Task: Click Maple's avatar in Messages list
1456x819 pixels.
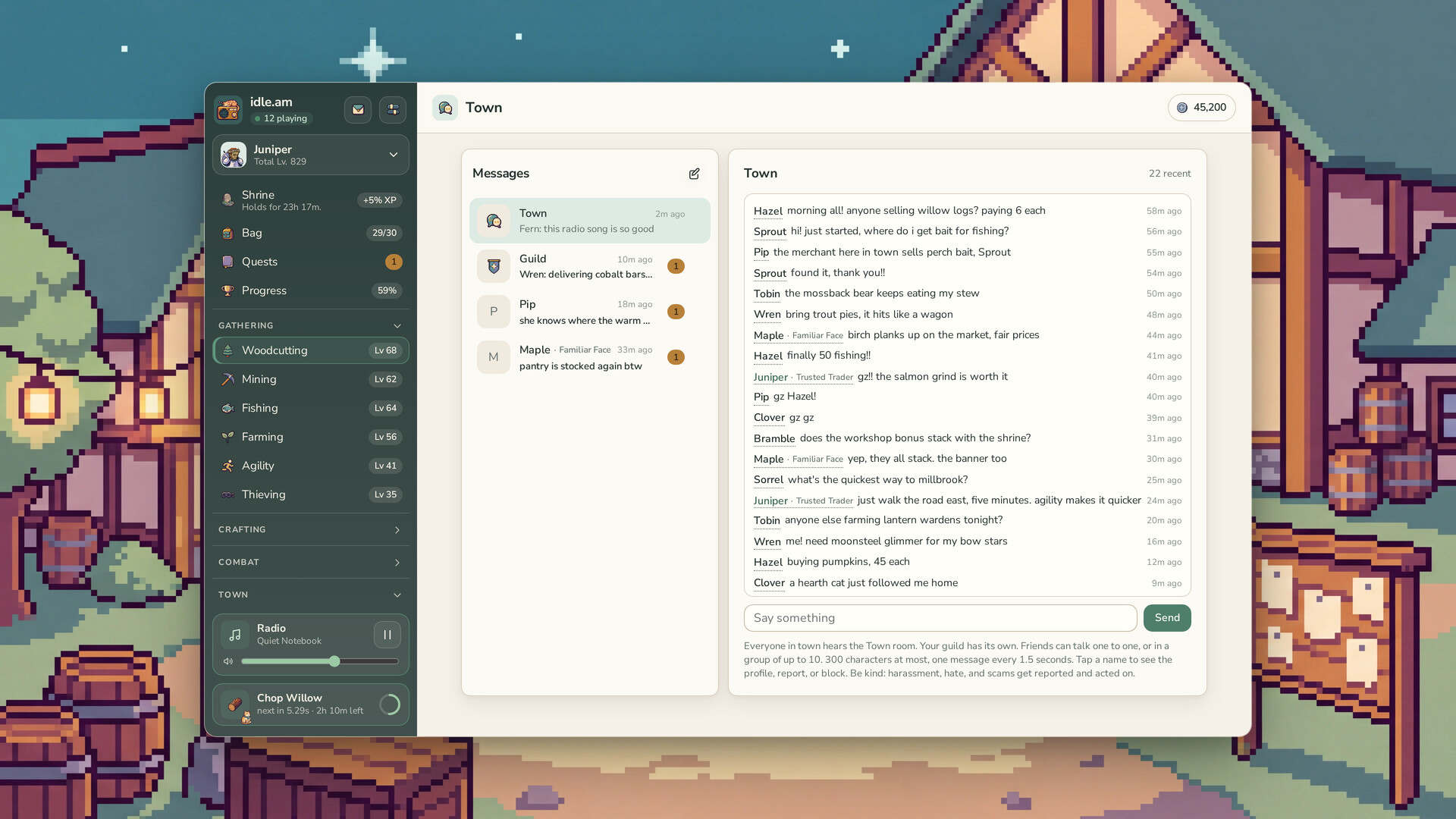Action: [x=494, y=357]
